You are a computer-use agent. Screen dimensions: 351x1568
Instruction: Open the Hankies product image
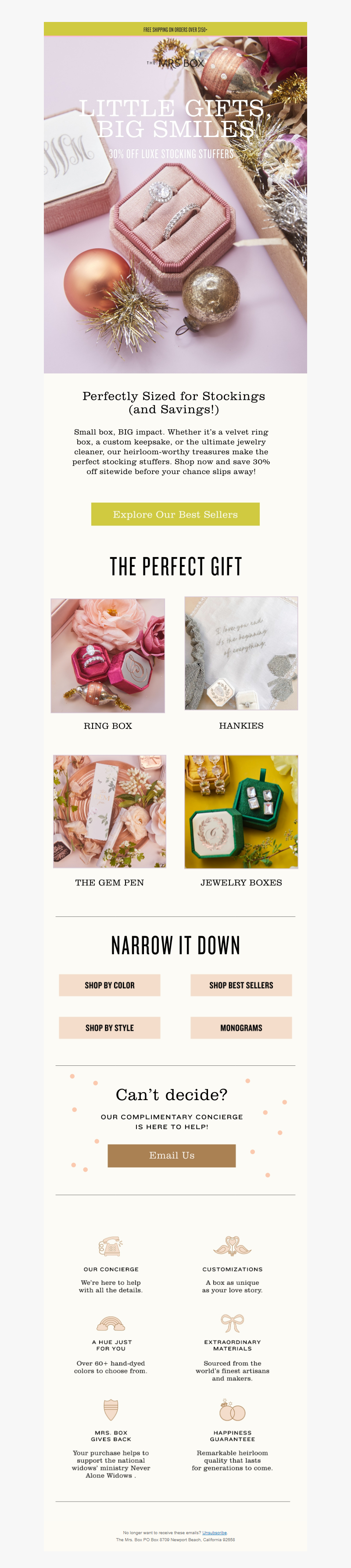coord(241,653)
